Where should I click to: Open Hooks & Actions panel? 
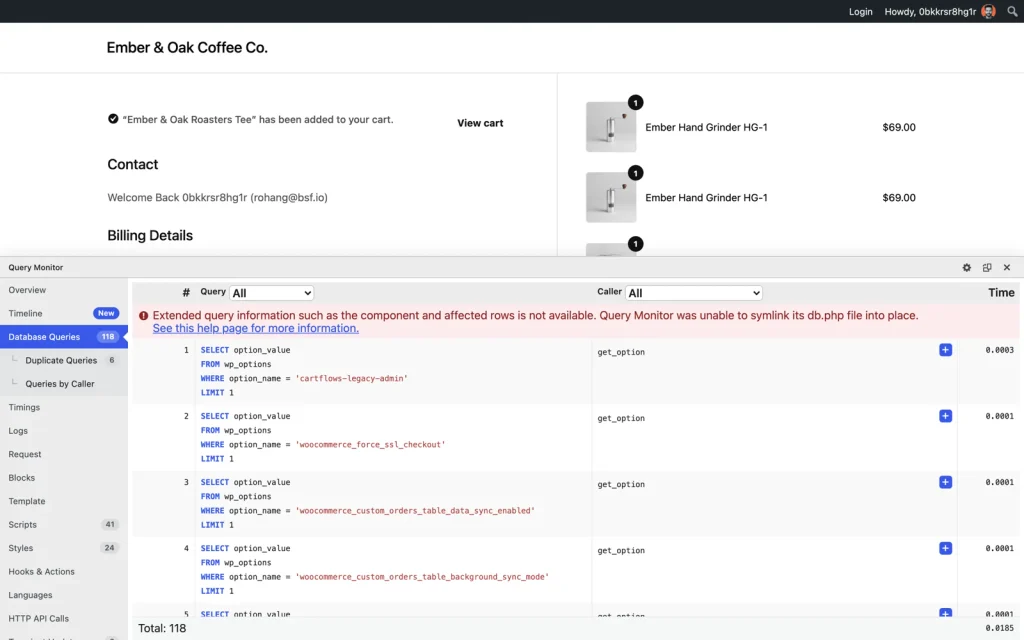click(42, 572)
